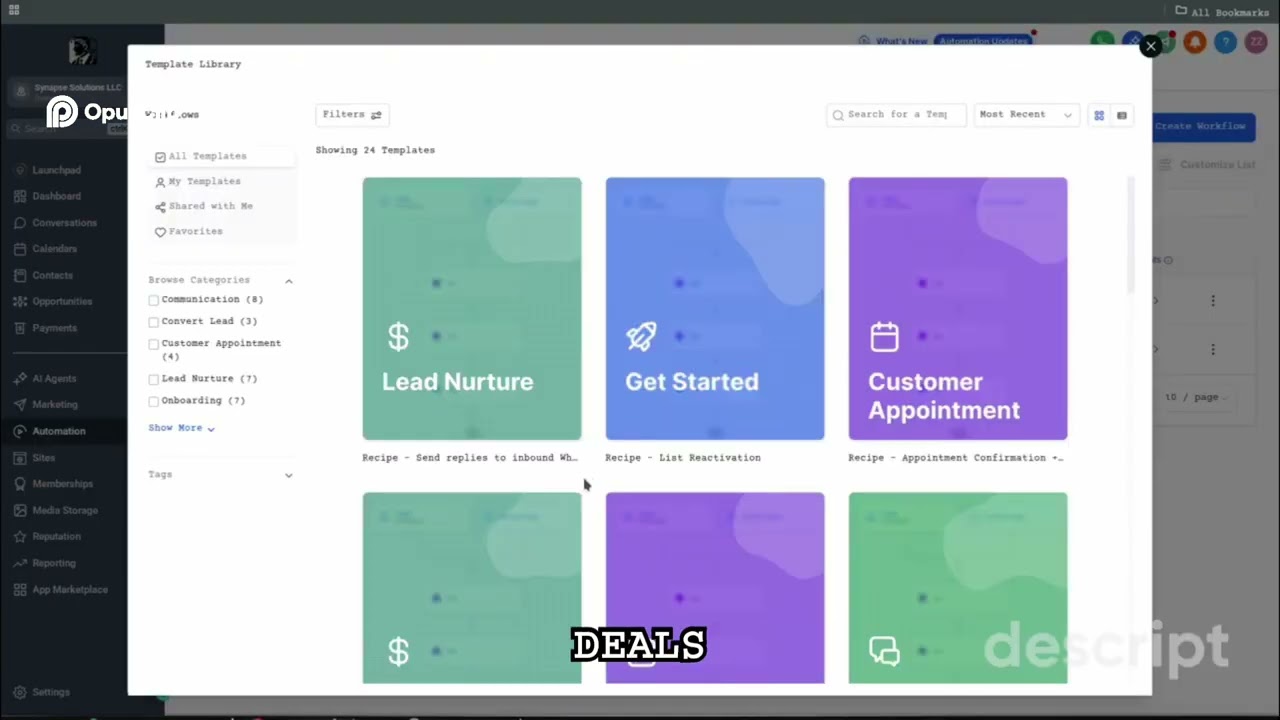
Task: Click the chat bubble template card
Action: pos(958,588)
